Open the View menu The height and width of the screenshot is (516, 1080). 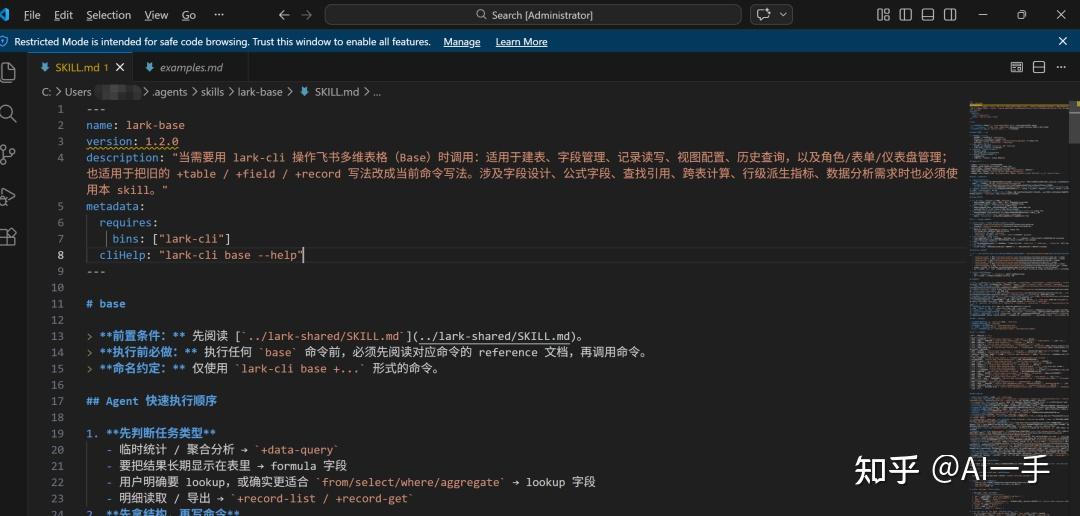(x=156, y=14)
